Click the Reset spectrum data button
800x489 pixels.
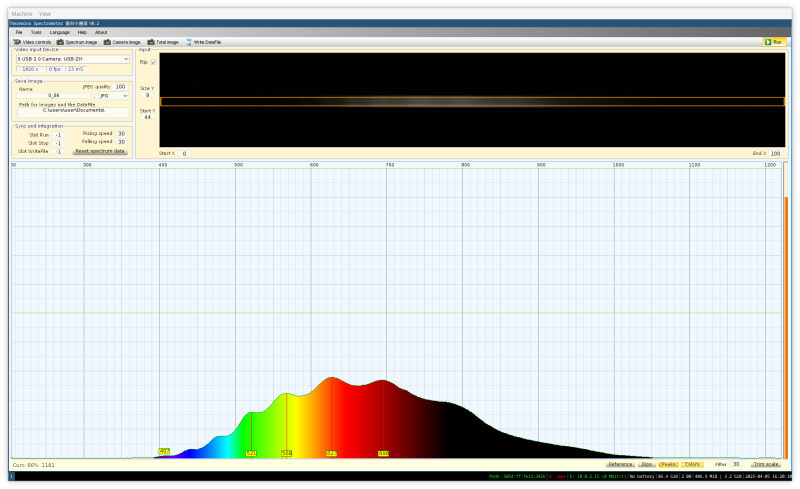101,151
